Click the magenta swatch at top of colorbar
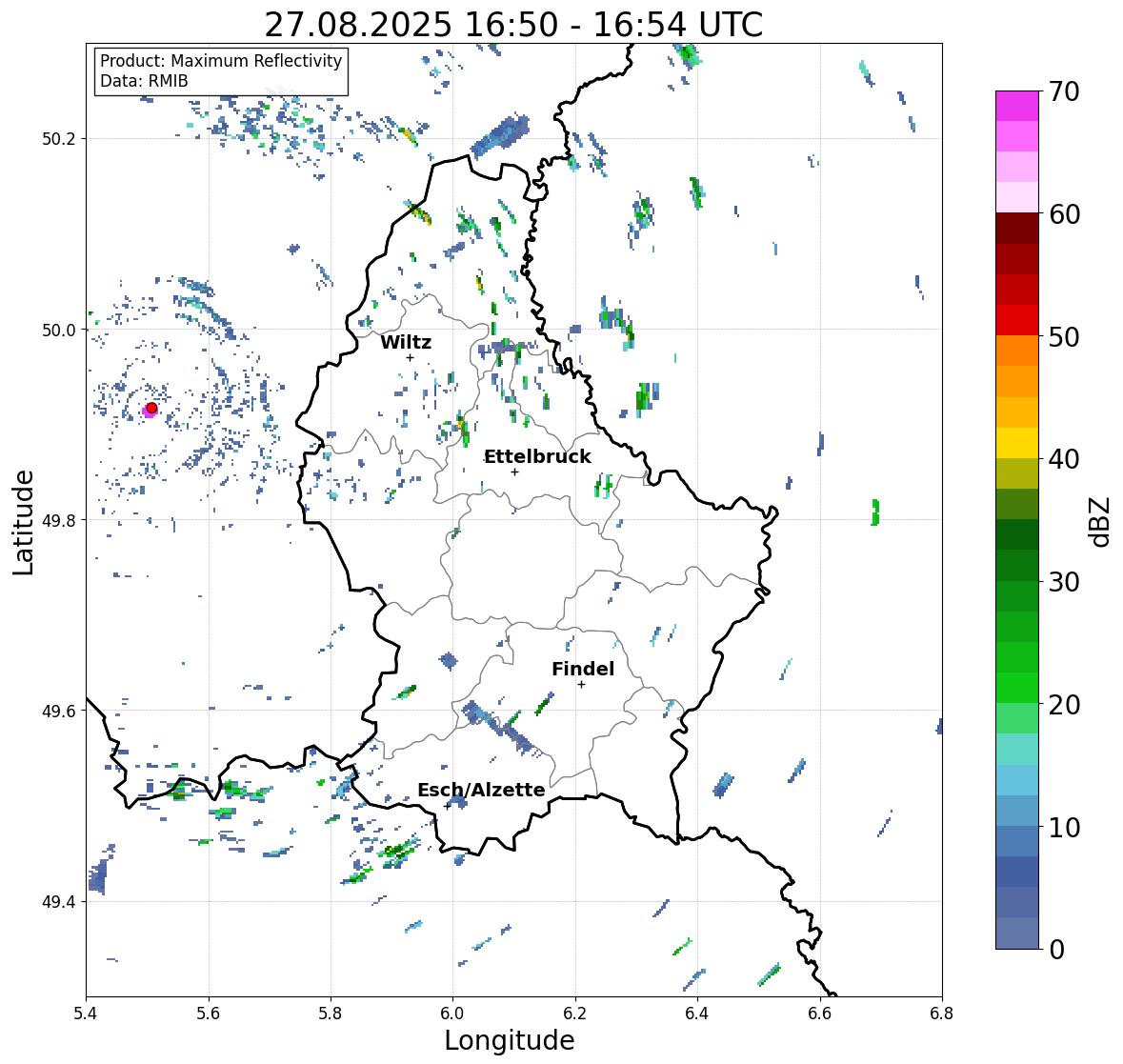Screen dimensions: 1123x1064 pyautogui.click(x=1017, y=106)
